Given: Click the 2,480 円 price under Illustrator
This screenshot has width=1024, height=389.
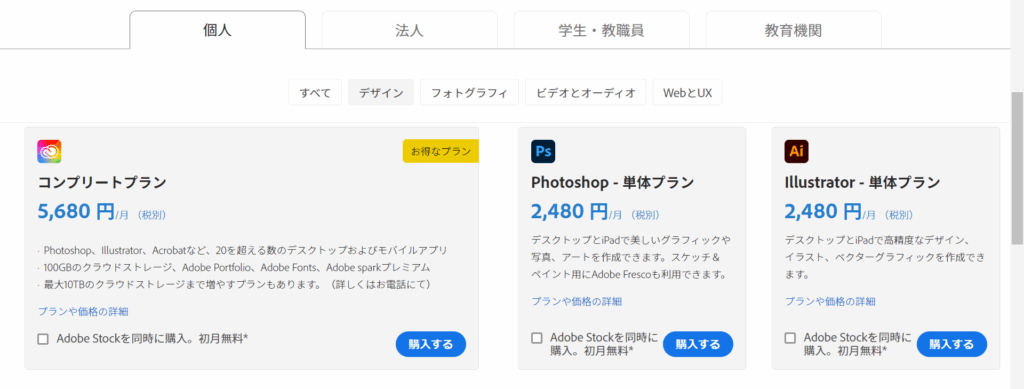Looking at the screenshot, I should [823, 211].
